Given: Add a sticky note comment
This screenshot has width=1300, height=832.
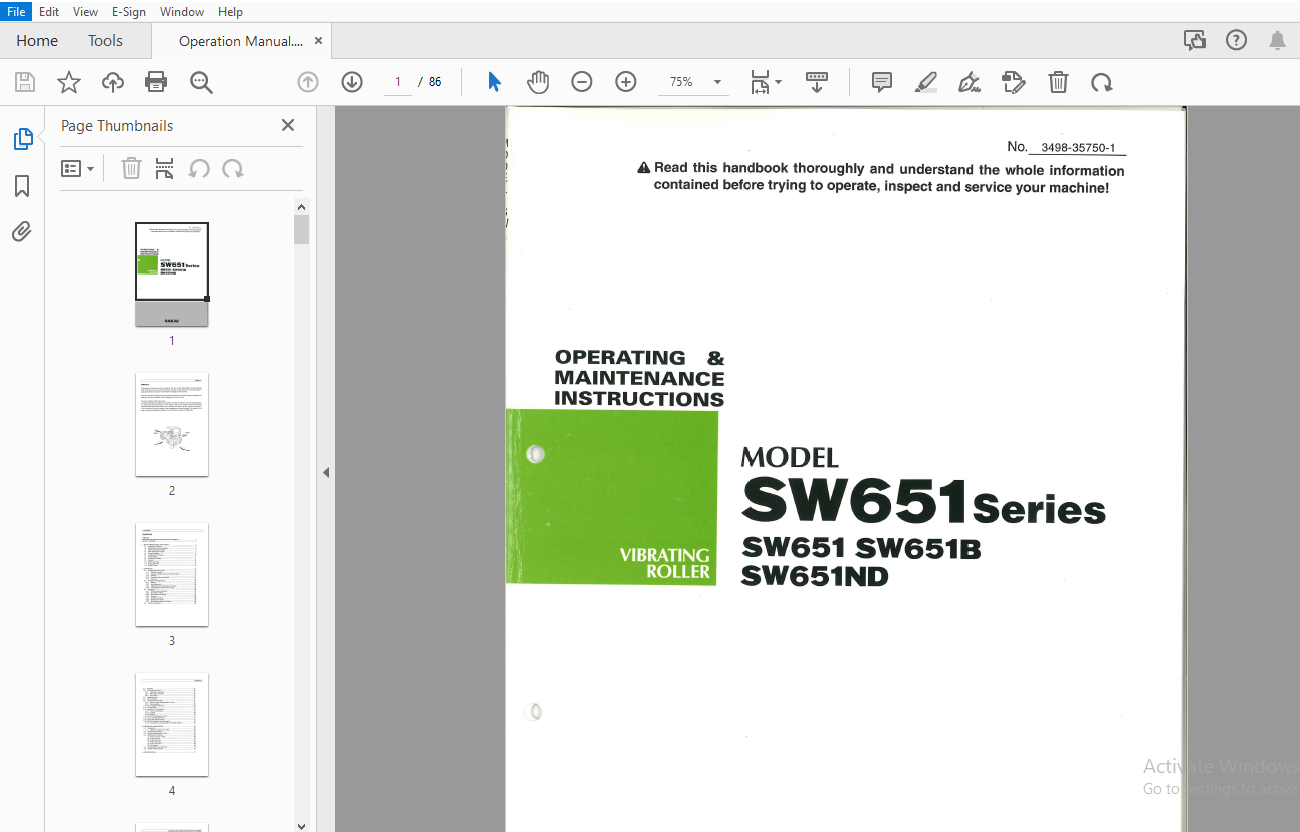Looking at the screenshot, I should (882, 82).
